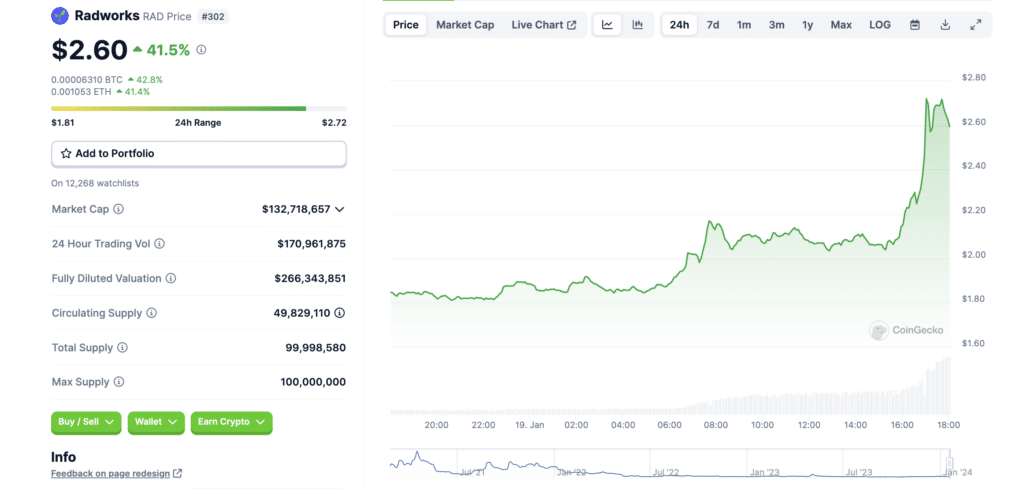Expand Market Cap value chevron
1024x489 pixels.
click(340, 210)
